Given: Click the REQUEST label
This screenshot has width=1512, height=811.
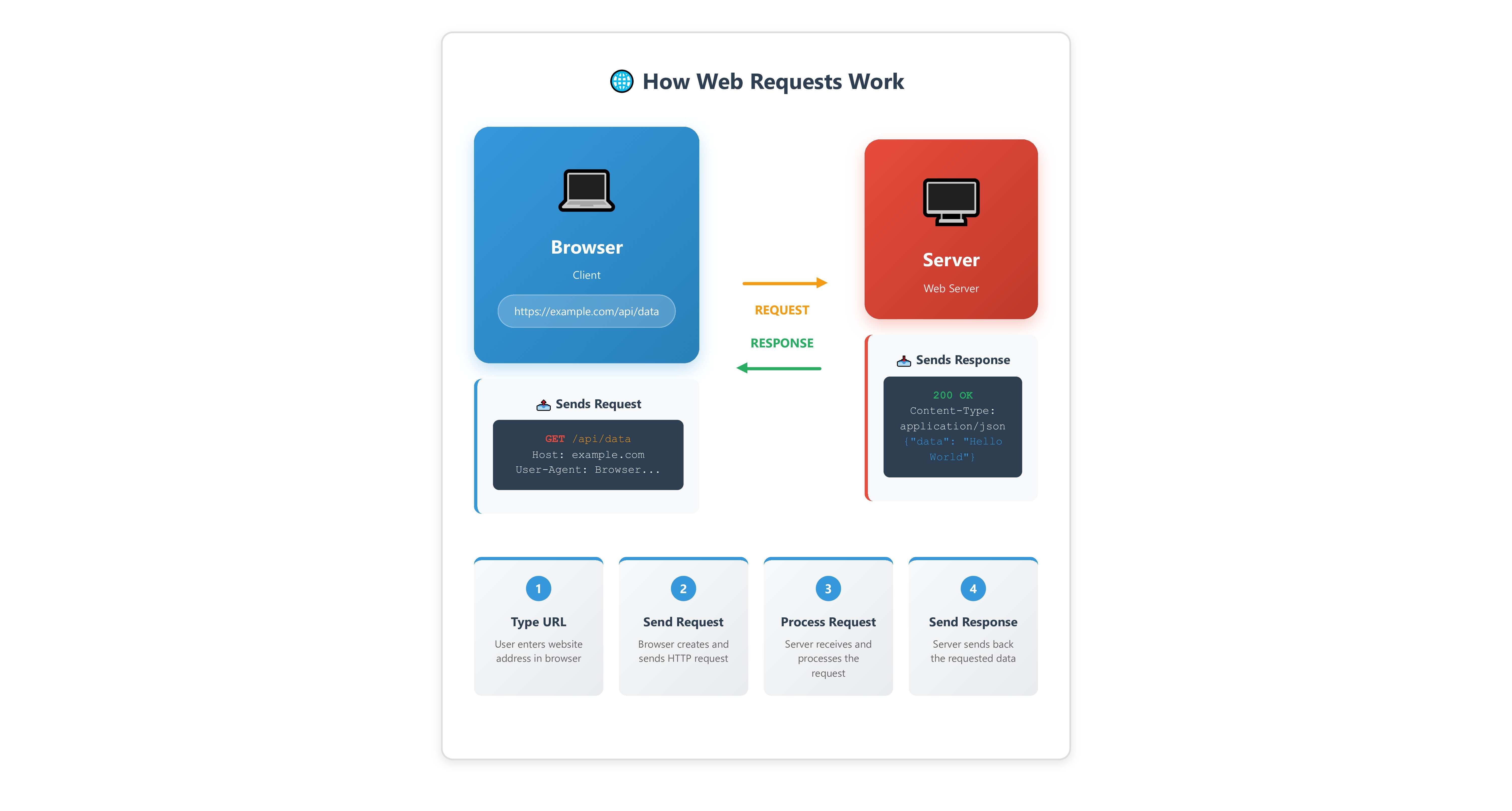Looking at the screenshot, I should pyautogui.click(x=782, y=310).
